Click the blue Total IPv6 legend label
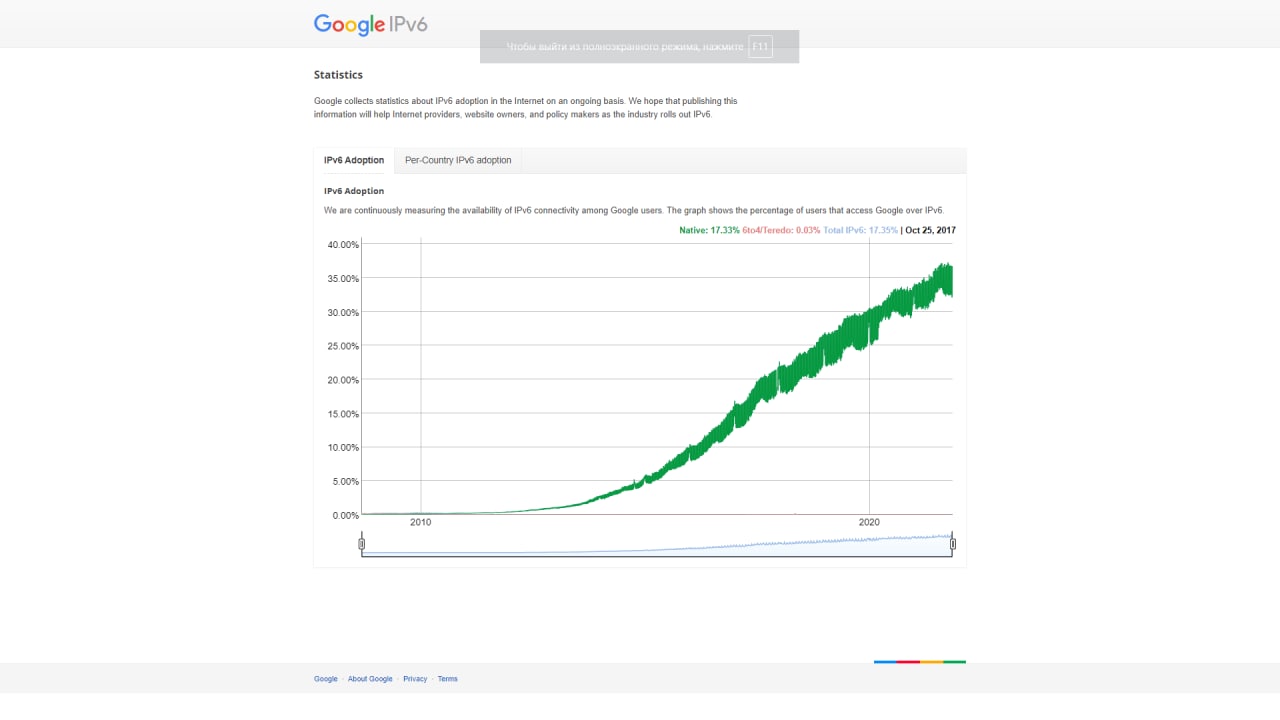The image size is (1280, 720). point(860,231)
